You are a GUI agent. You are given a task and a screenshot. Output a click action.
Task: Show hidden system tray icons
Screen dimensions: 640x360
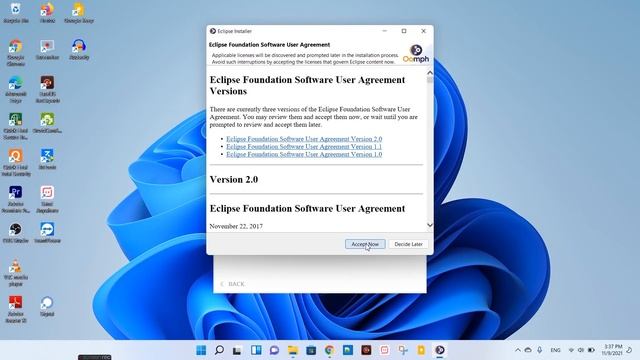[x=518, y=350]
